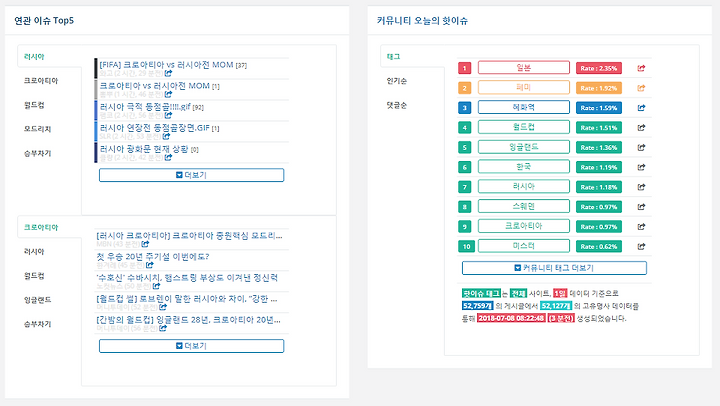
Task: Open the 미스터 tag button
Action: (524, 246)
